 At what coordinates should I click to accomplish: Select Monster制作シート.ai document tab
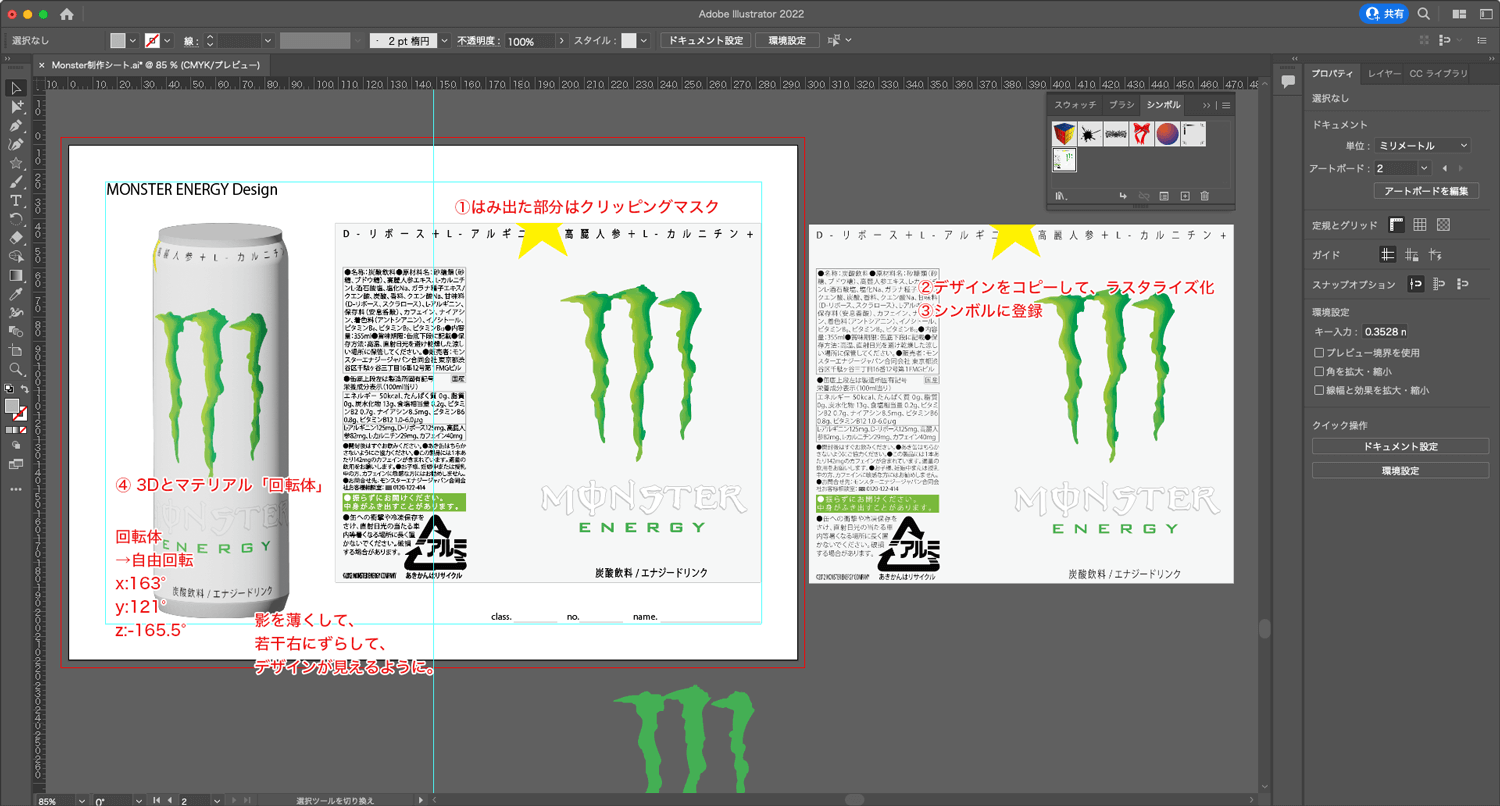(x=156, y=64)
